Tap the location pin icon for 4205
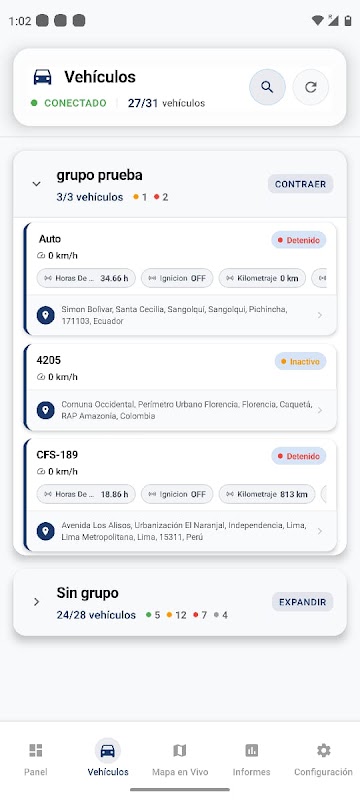Image resolution: width=360 pixels, height=800 pixels. (45, 410)
